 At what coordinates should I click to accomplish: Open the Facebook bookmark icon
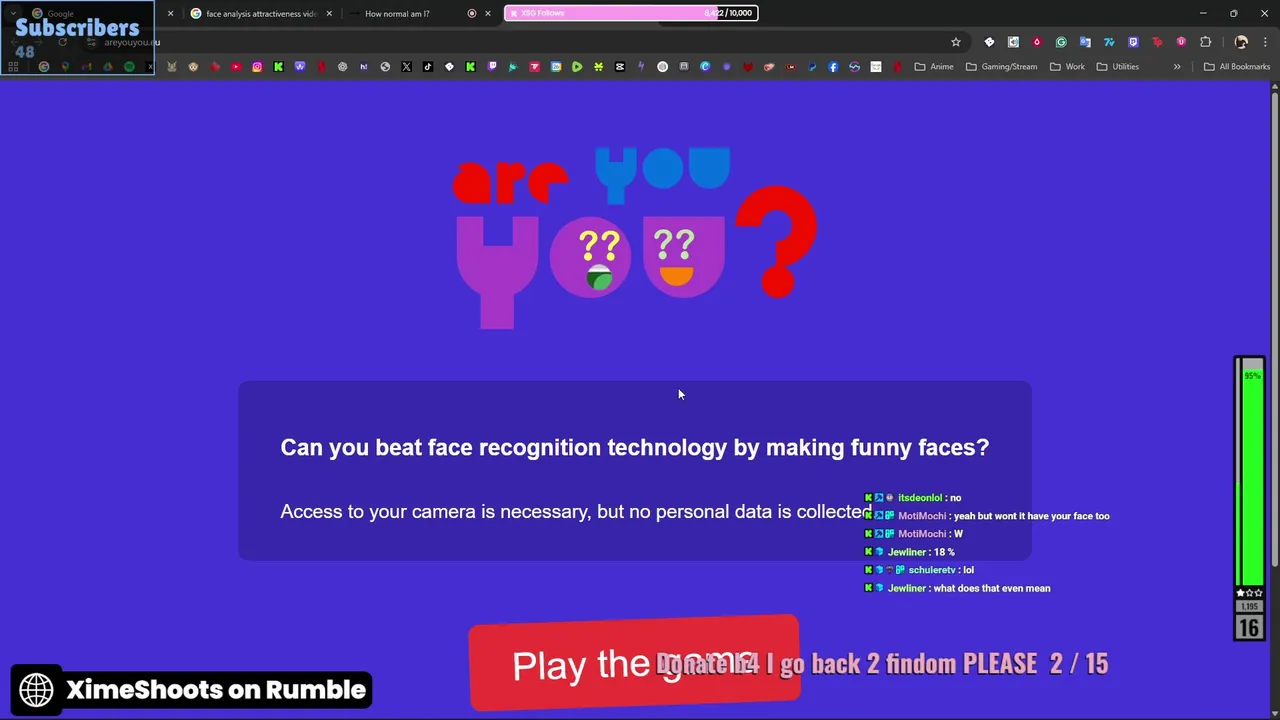tap(833, 66)
